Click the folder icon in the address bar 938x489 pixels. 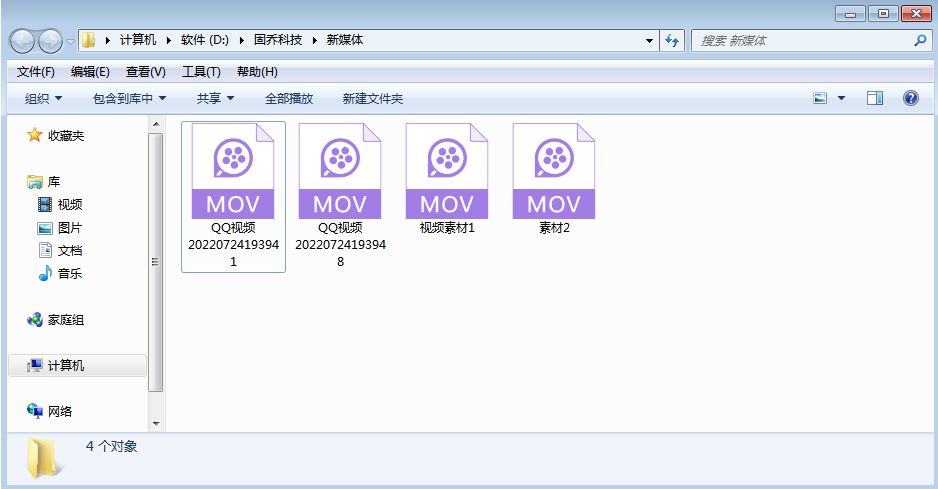[89, 40]
